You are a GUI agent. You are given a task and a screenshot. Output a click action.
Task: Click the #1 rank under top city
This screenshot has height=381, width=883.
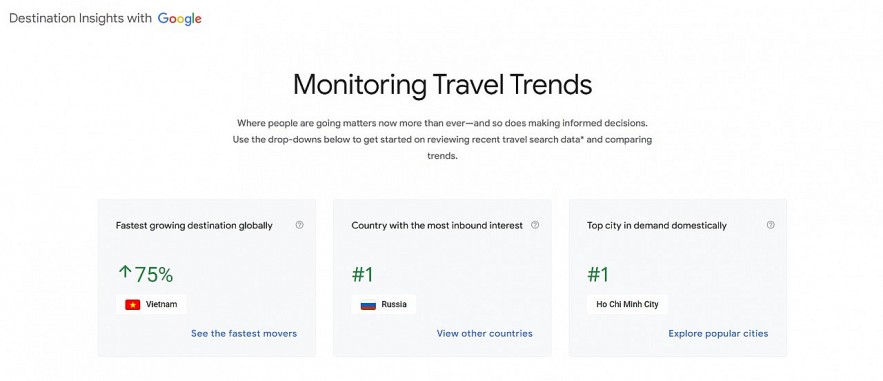(598, 274)
